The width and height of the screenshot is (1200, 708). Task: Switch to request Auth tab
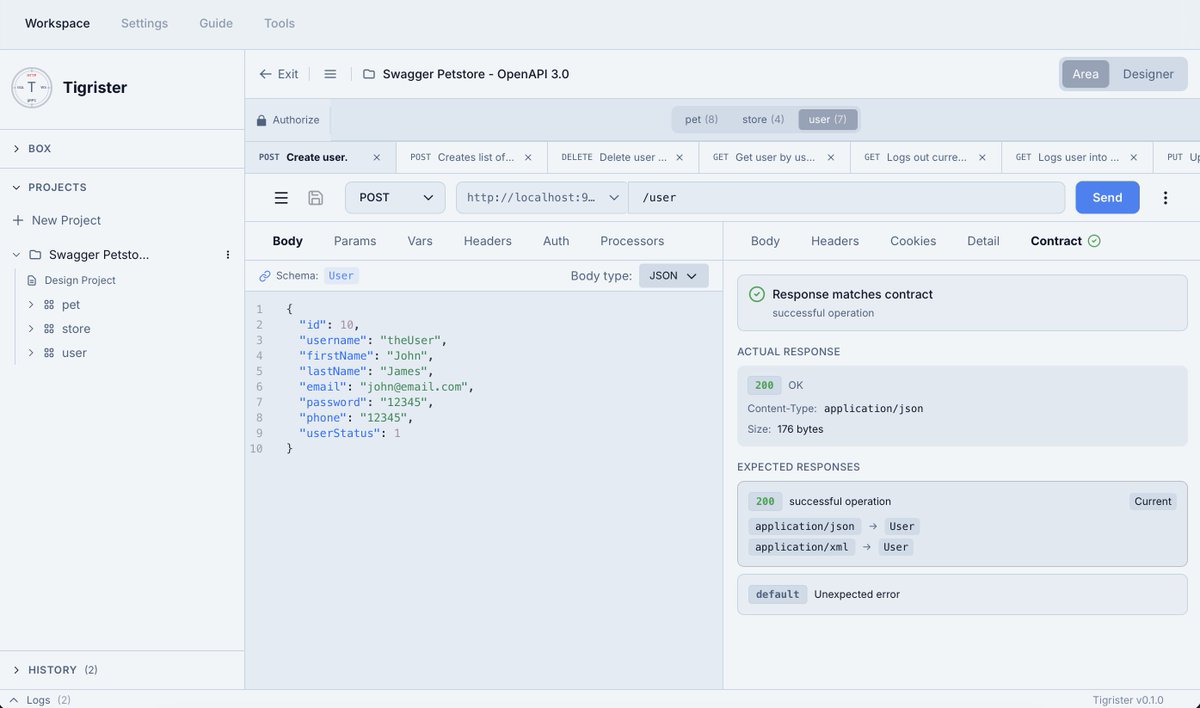point(556,241)
